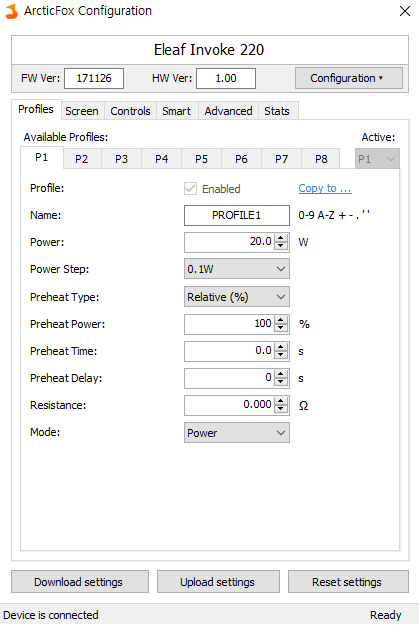The height and width of the screenshot is (625, 419).
Task: Click the Resistance value field
Action: (229, 405)
